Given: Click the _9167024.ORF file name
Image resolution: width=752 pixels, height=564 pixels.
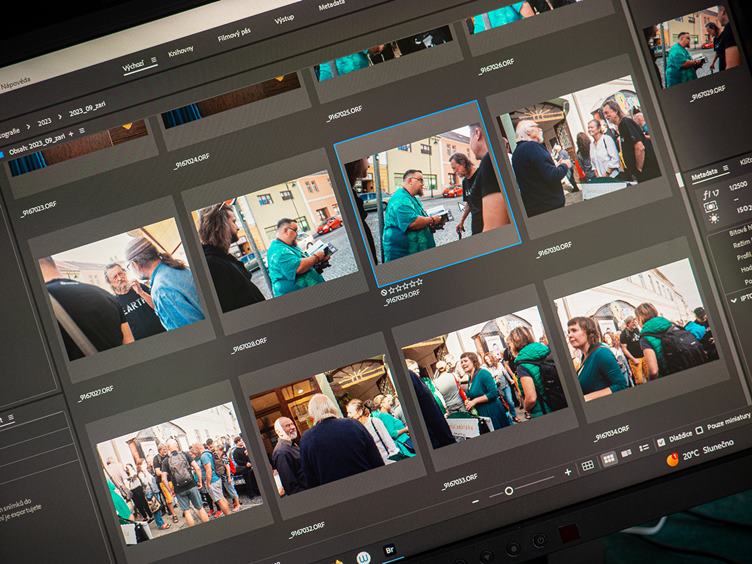Looking at the screenshot, I should (191, 162).
